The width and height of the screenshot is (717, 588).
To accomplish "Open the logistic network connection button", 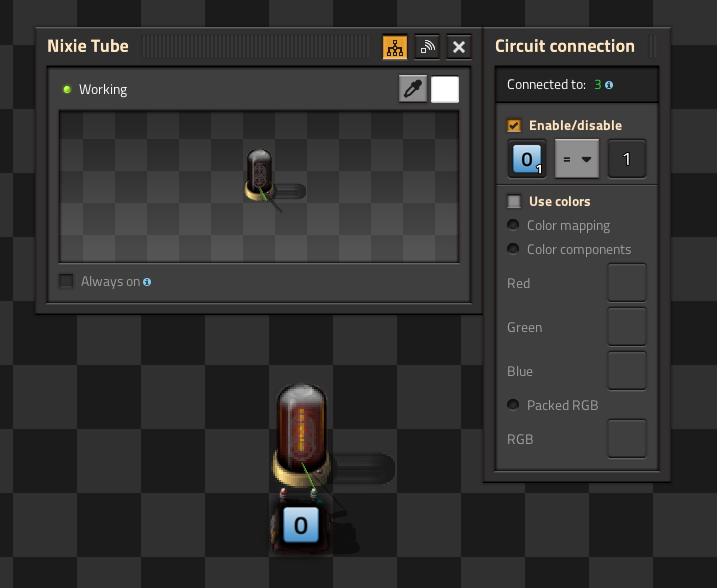I will coord(427,47).
